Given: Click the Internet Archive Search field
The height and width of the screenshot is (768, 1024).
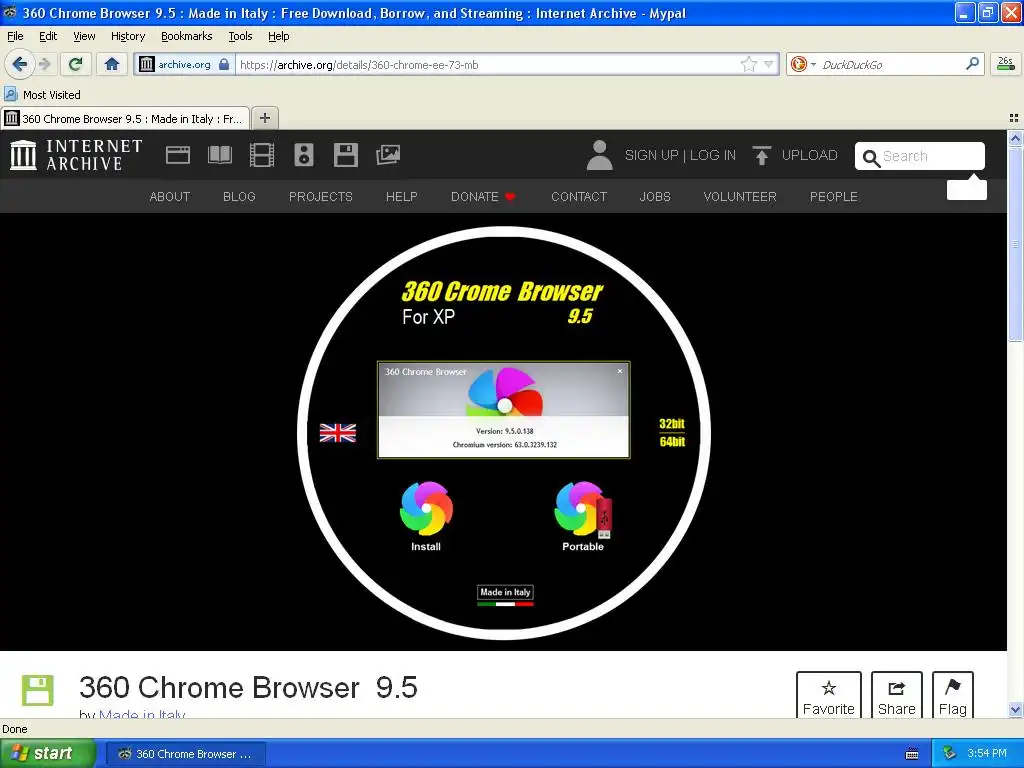Looking at the screenshot, I should [920, 156].
